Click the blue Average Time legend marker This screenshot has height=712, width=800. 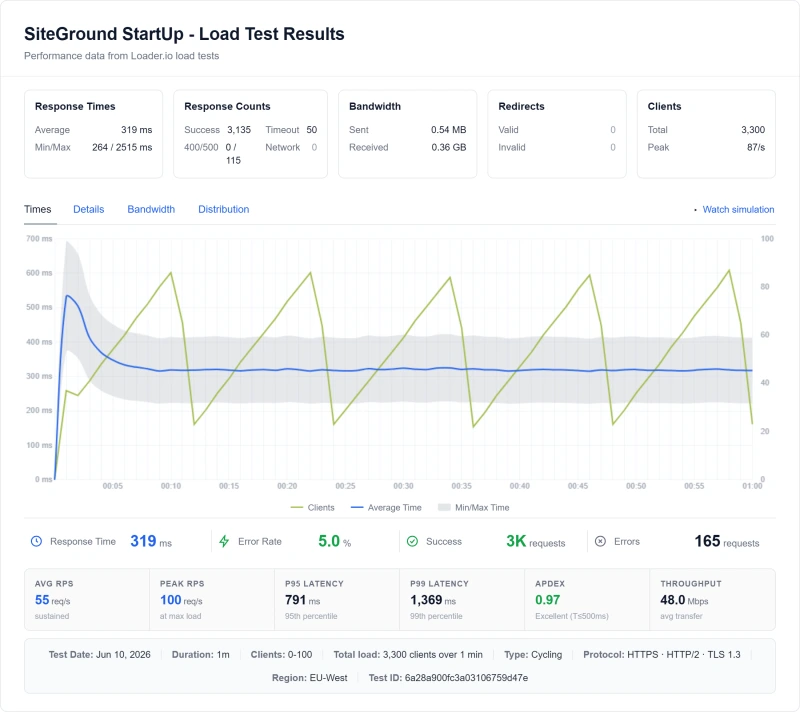click(x=357, y=507)
